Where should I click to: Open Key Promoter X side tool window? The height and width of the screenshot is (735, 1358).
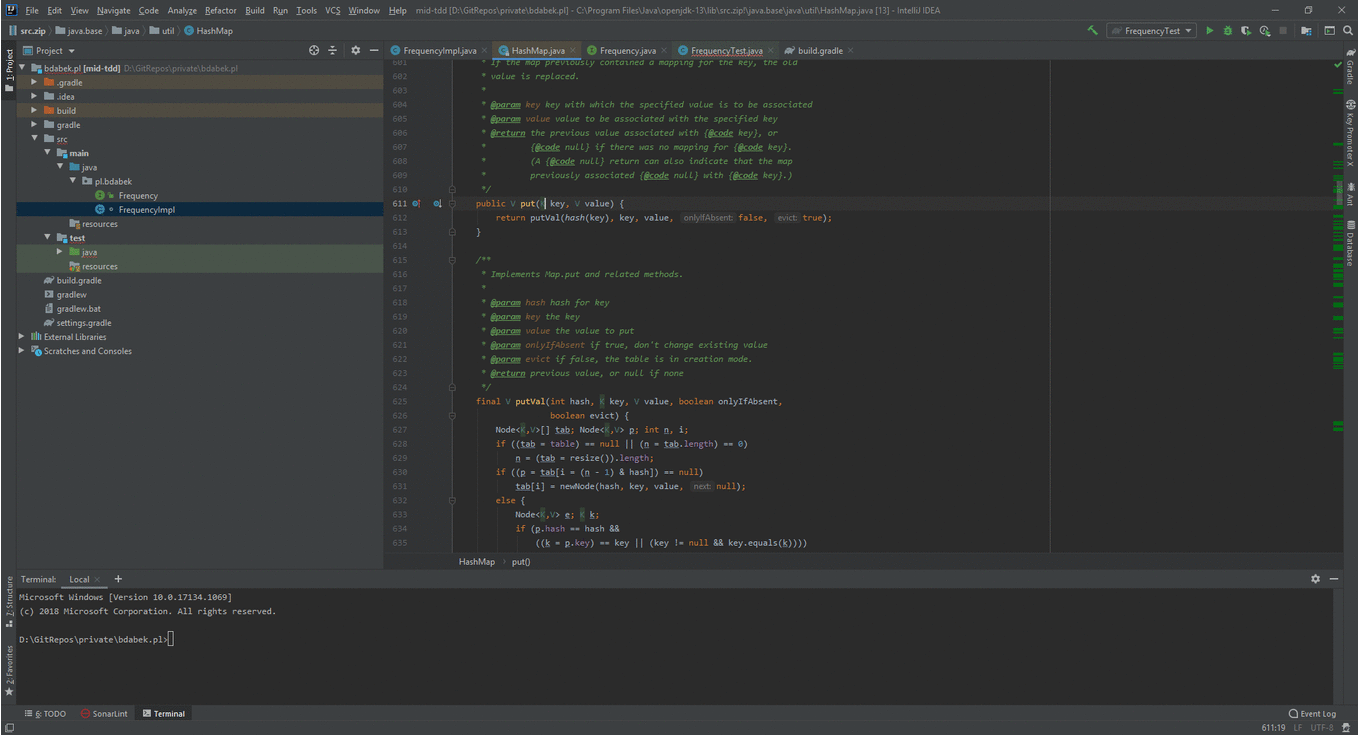1350,133
